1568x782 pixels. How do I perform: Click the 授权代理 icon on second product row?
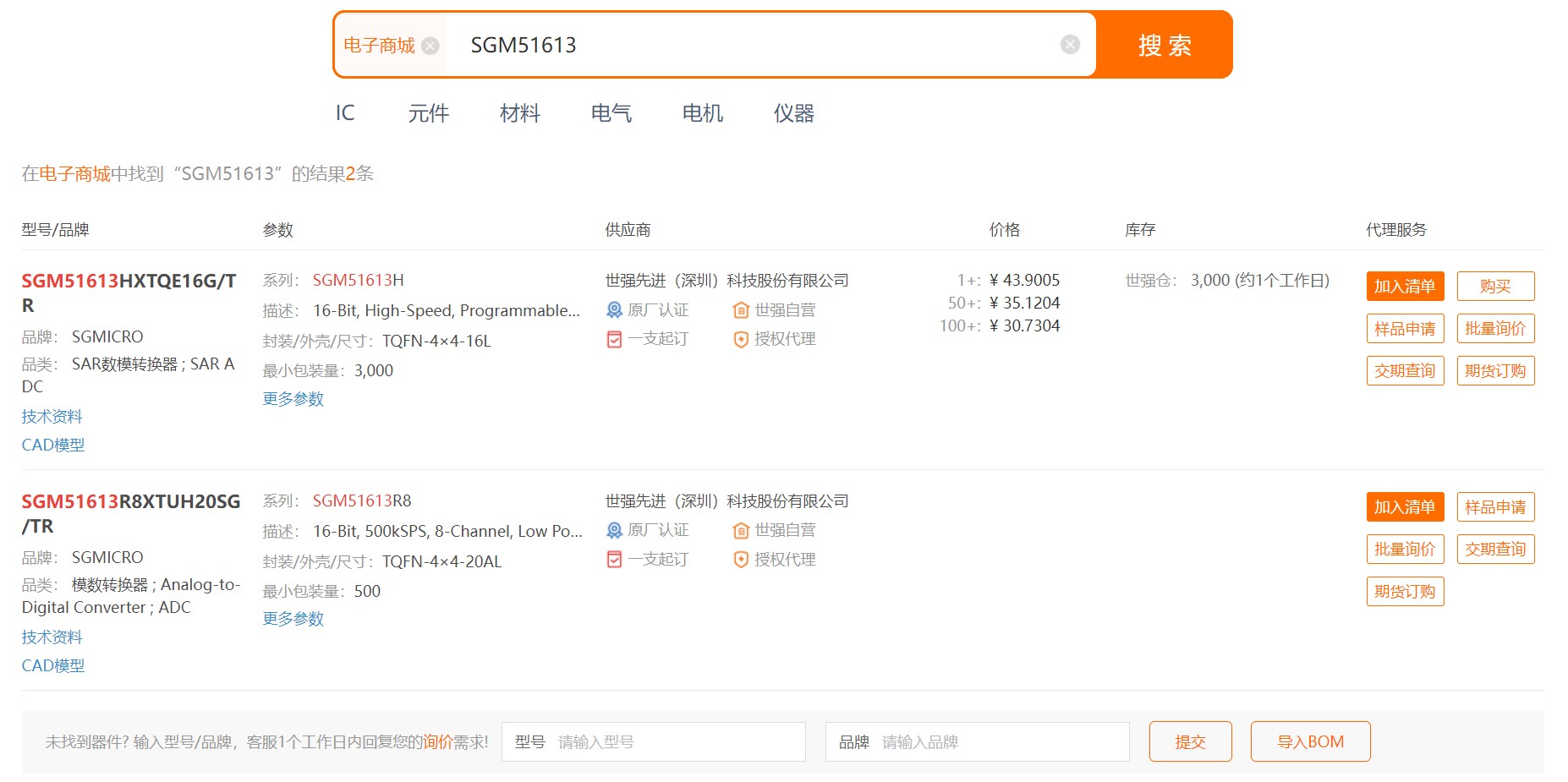pyautogui.click(x=740, y=560)
